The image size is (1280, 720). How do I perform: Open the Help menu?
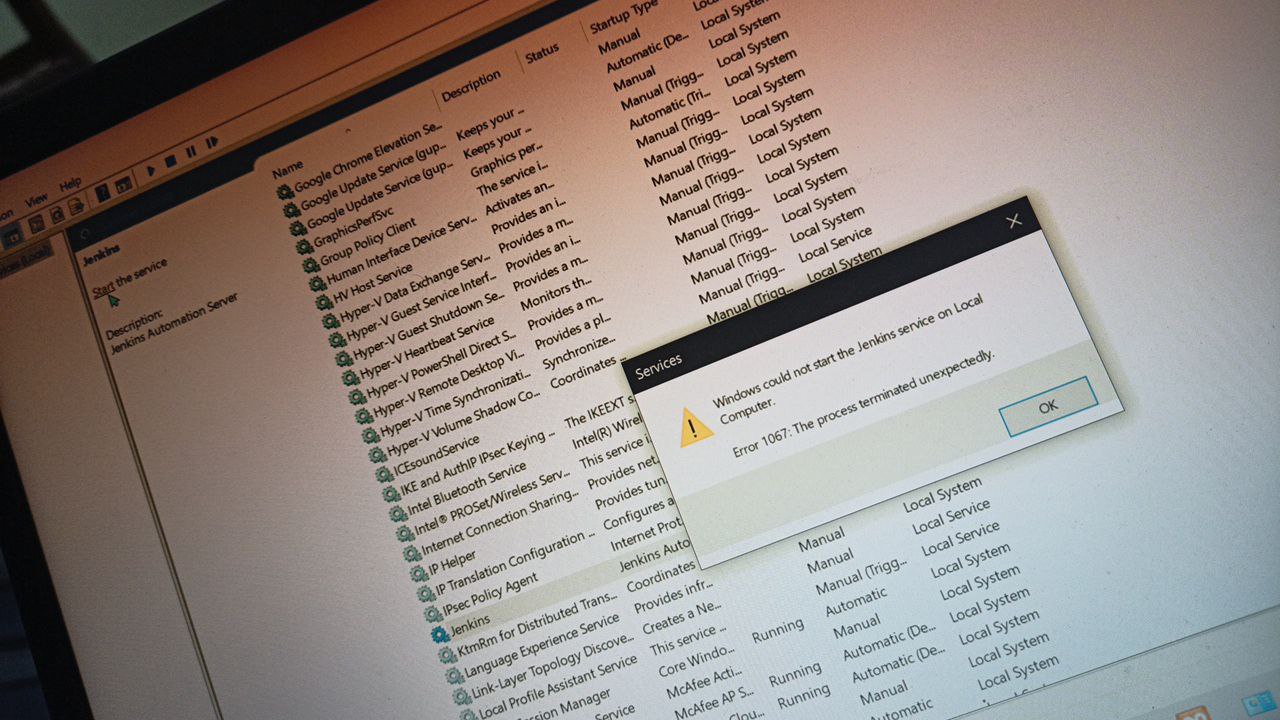coord(70,184)
